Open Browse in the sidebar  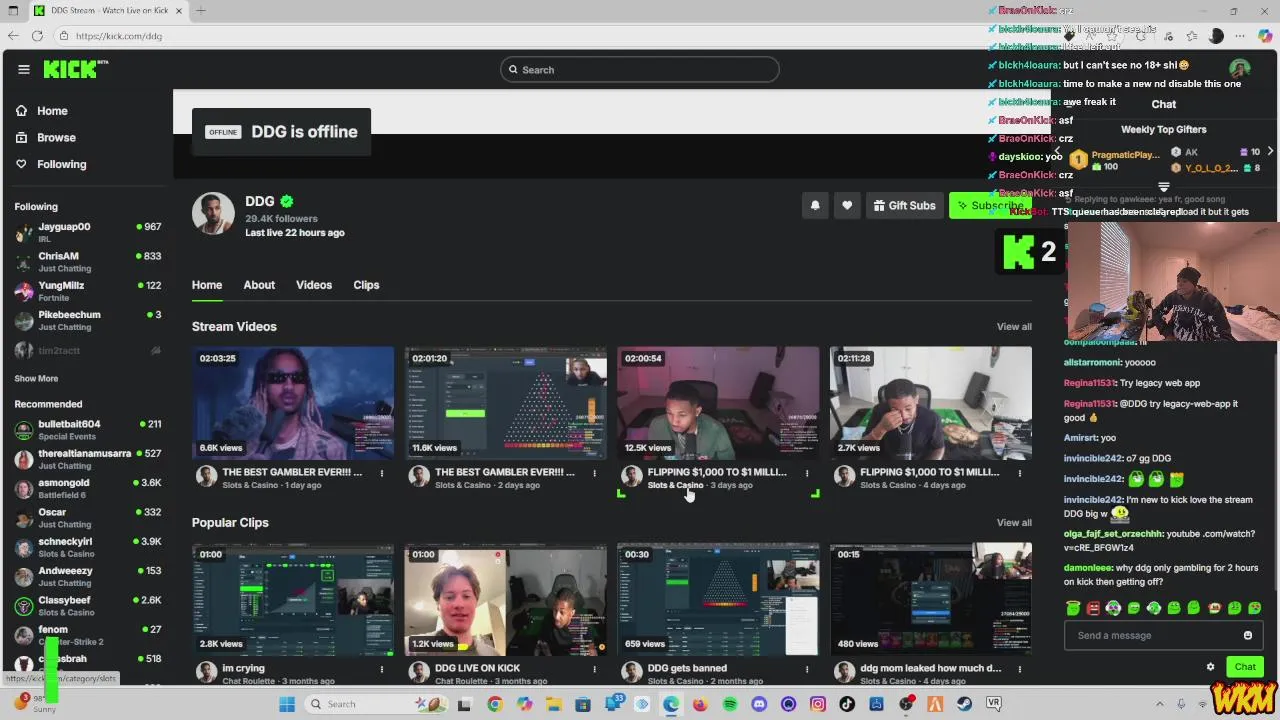(46, 138)
